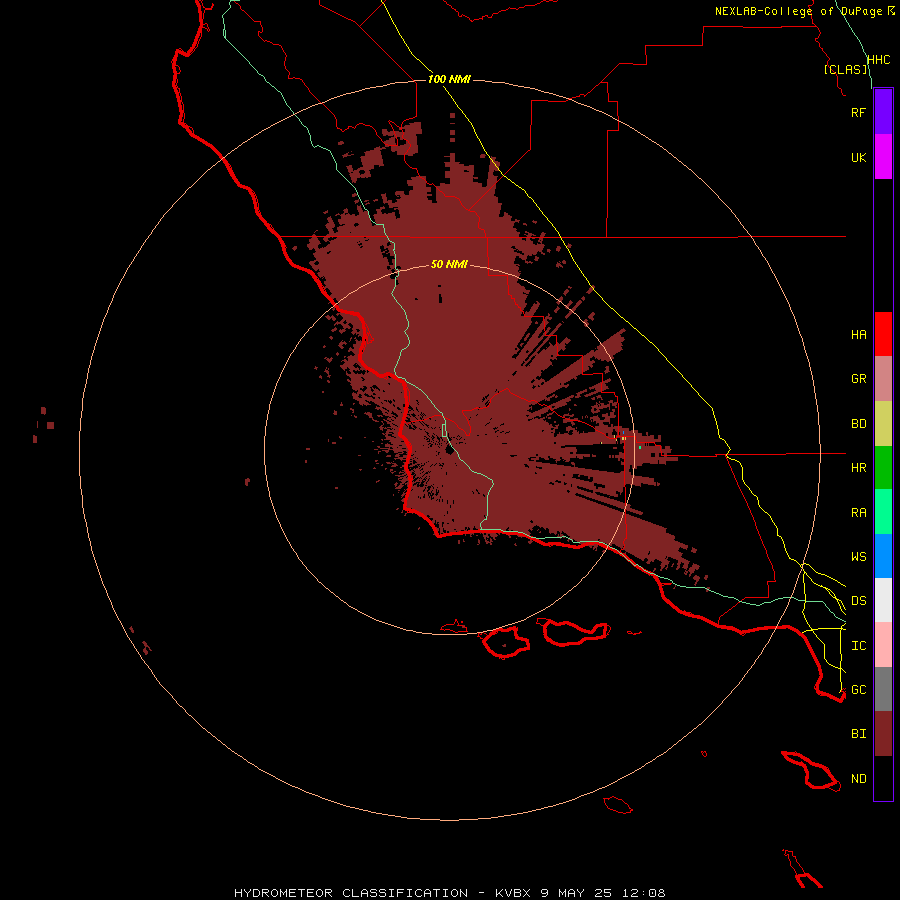This screenshot has height=900, width=900.
Task: Click the '[CLAS]' legend heading
Action: [x=845, y=69]
